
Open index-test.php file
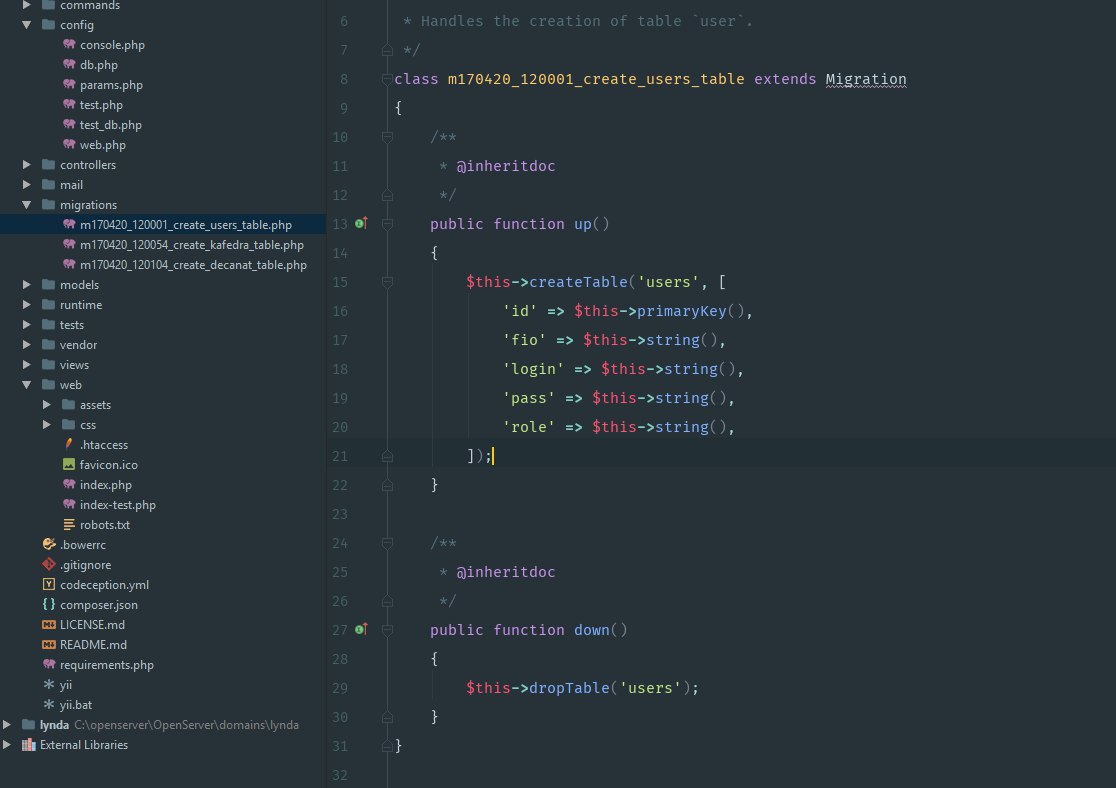pyautogui.click(x=117, y=505)
